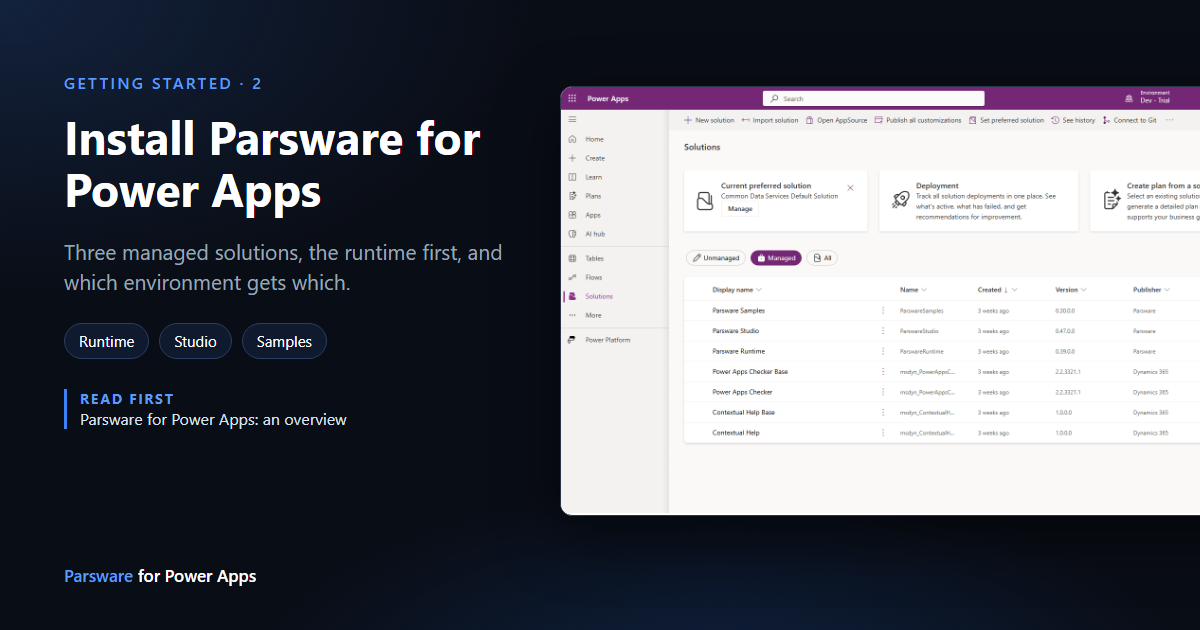Click the Samples tag pill on the banner
The image size is (1200, 630).
[284, 341]
